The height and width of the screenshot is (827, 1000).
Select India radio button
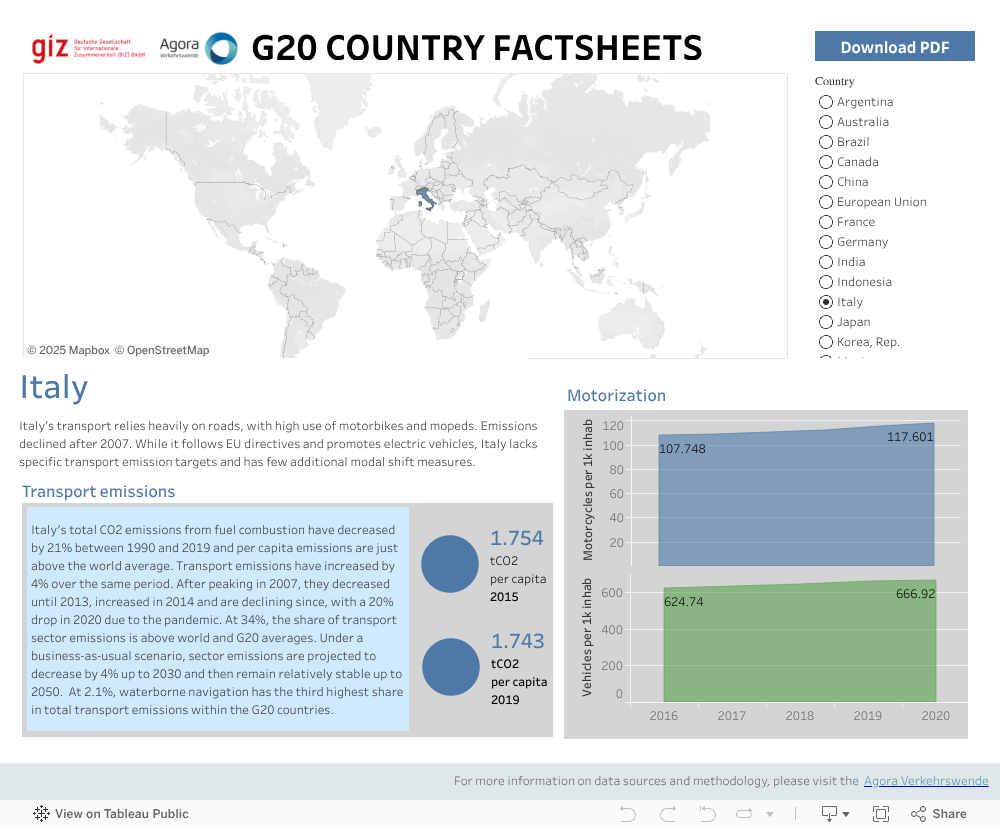coord(826,262)
